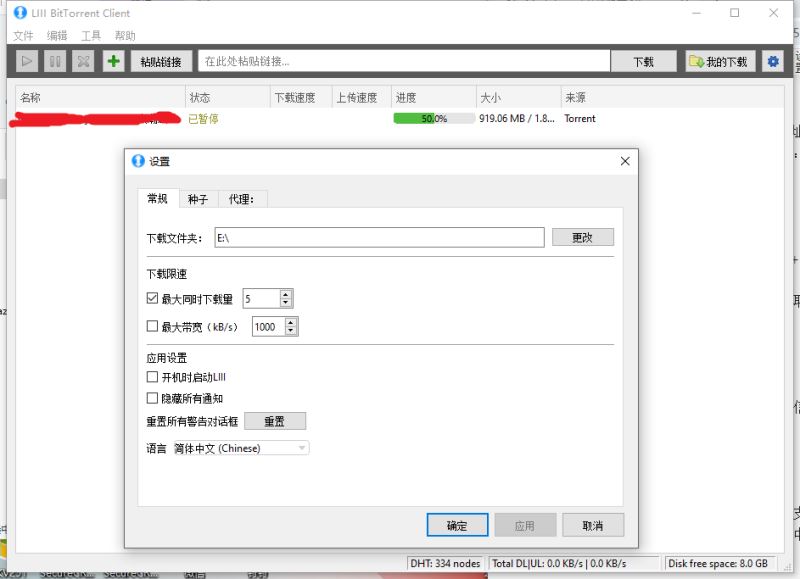800x579 pixels.
Task: Open the 帮助 menu
Action: (125, 36)
